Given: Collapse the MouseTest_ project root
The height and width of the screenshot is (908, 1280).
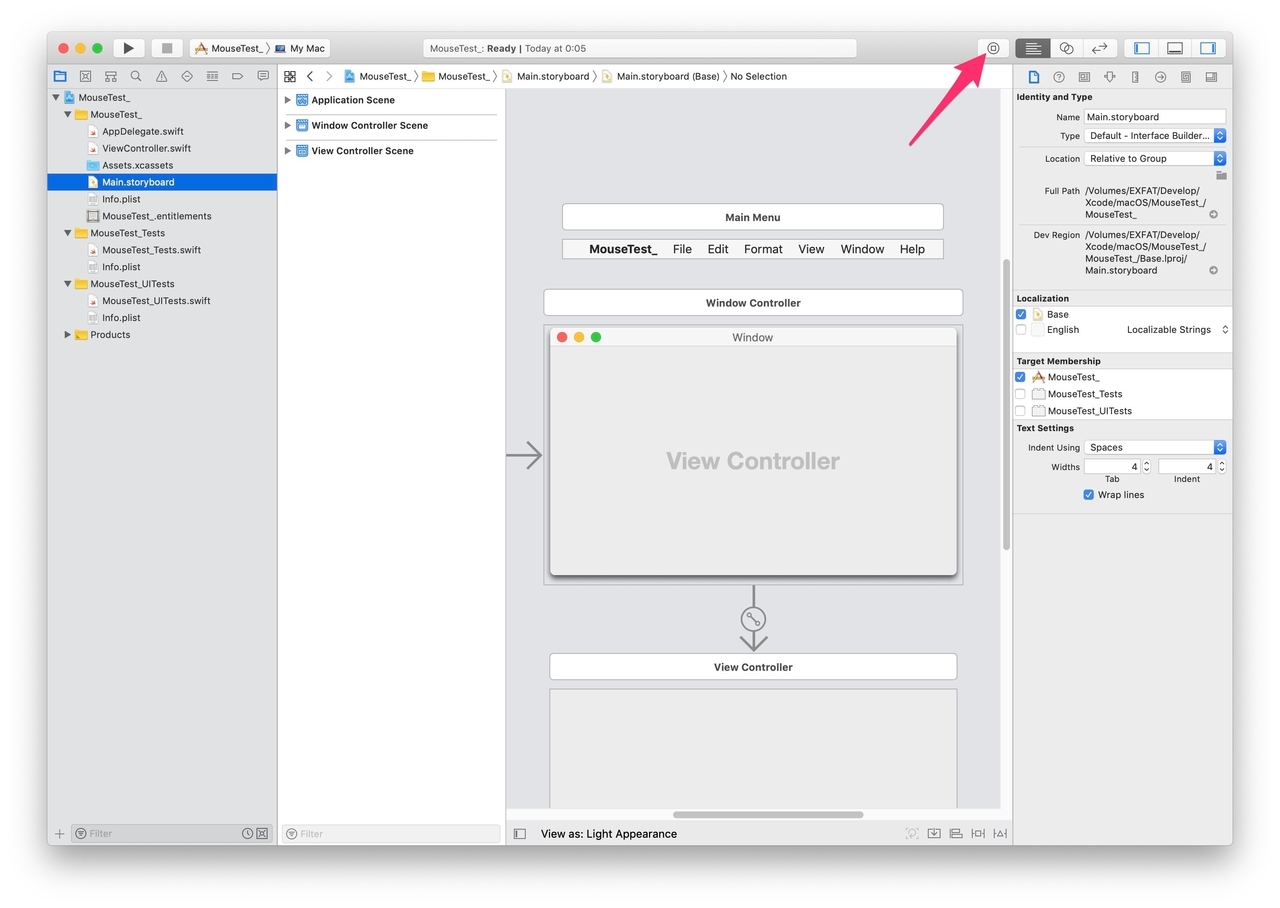Looking at the screenshot, I should pos(56,97).
